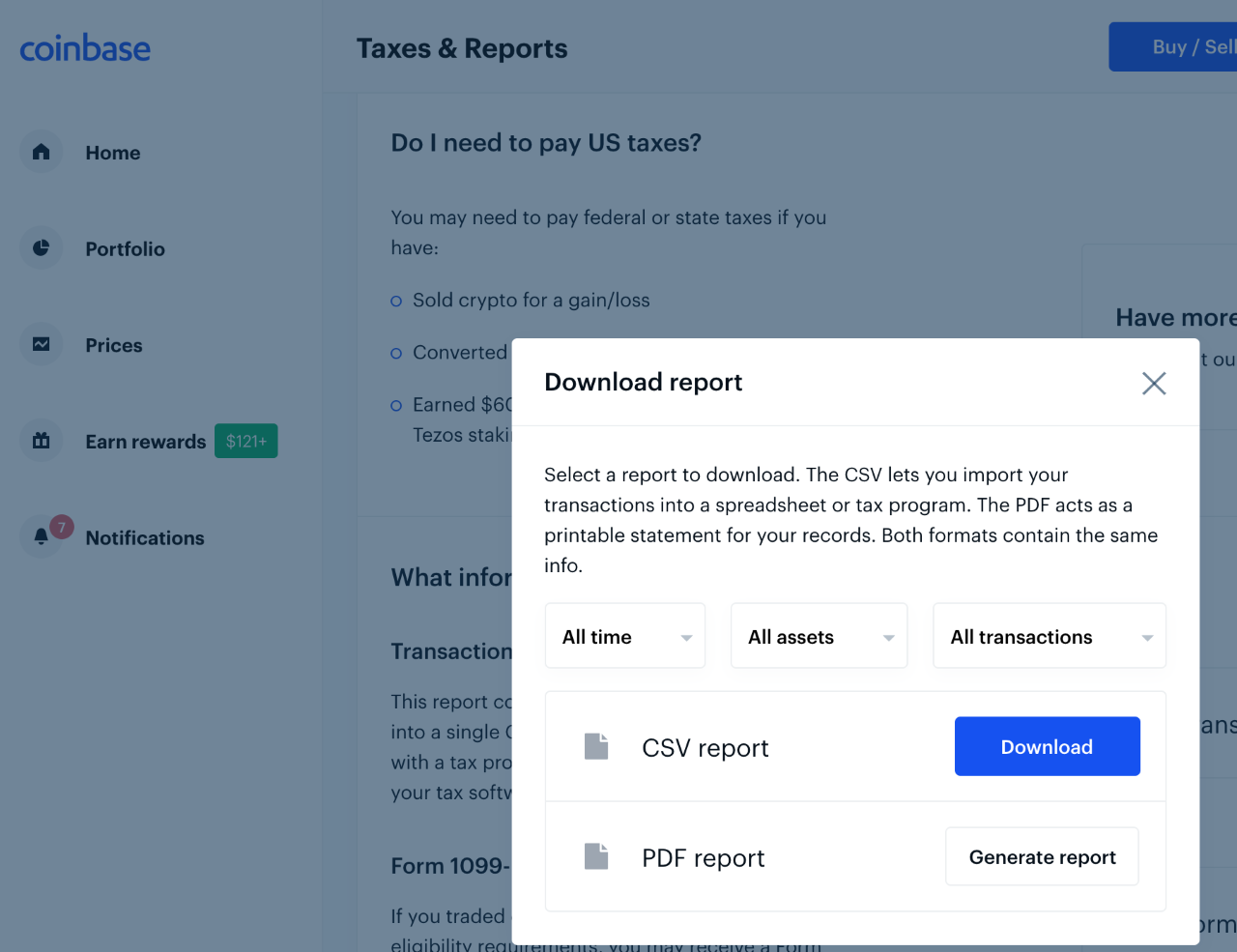Click the Download report dialog title
This screenshot has width=1237, height=952.
click(644, 382)
